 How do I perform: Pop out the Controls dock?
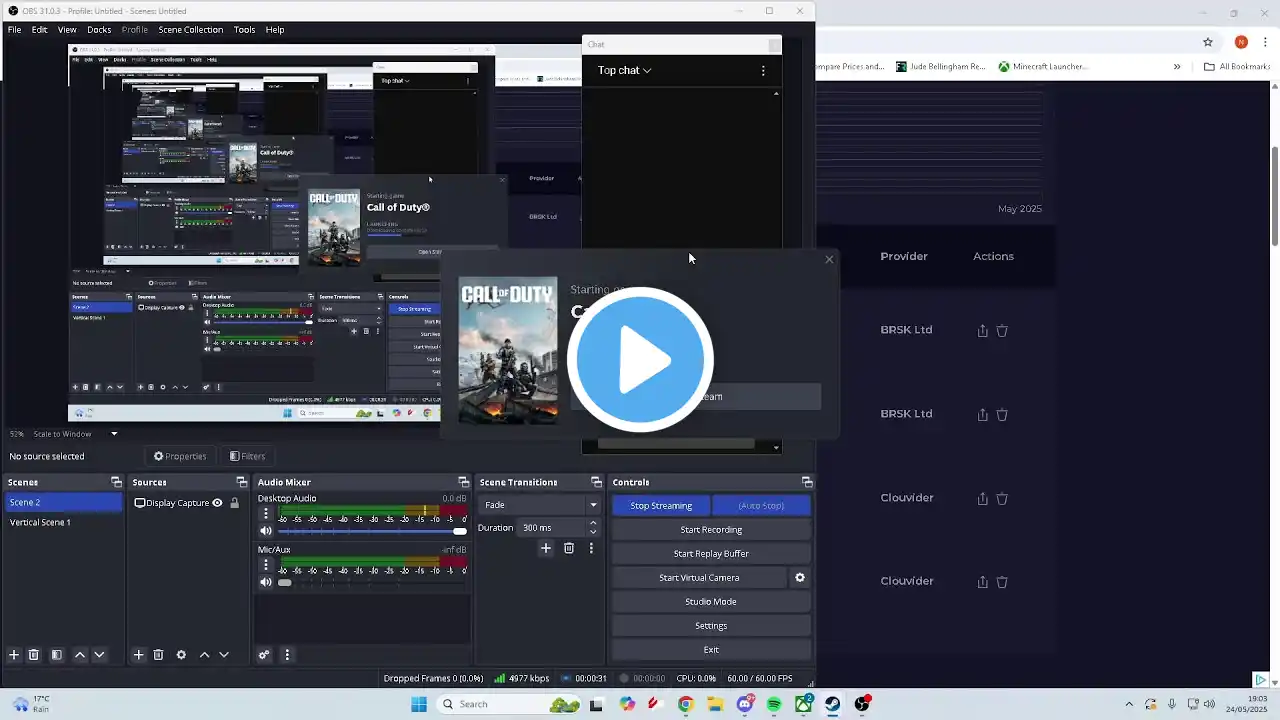[807, 482]
